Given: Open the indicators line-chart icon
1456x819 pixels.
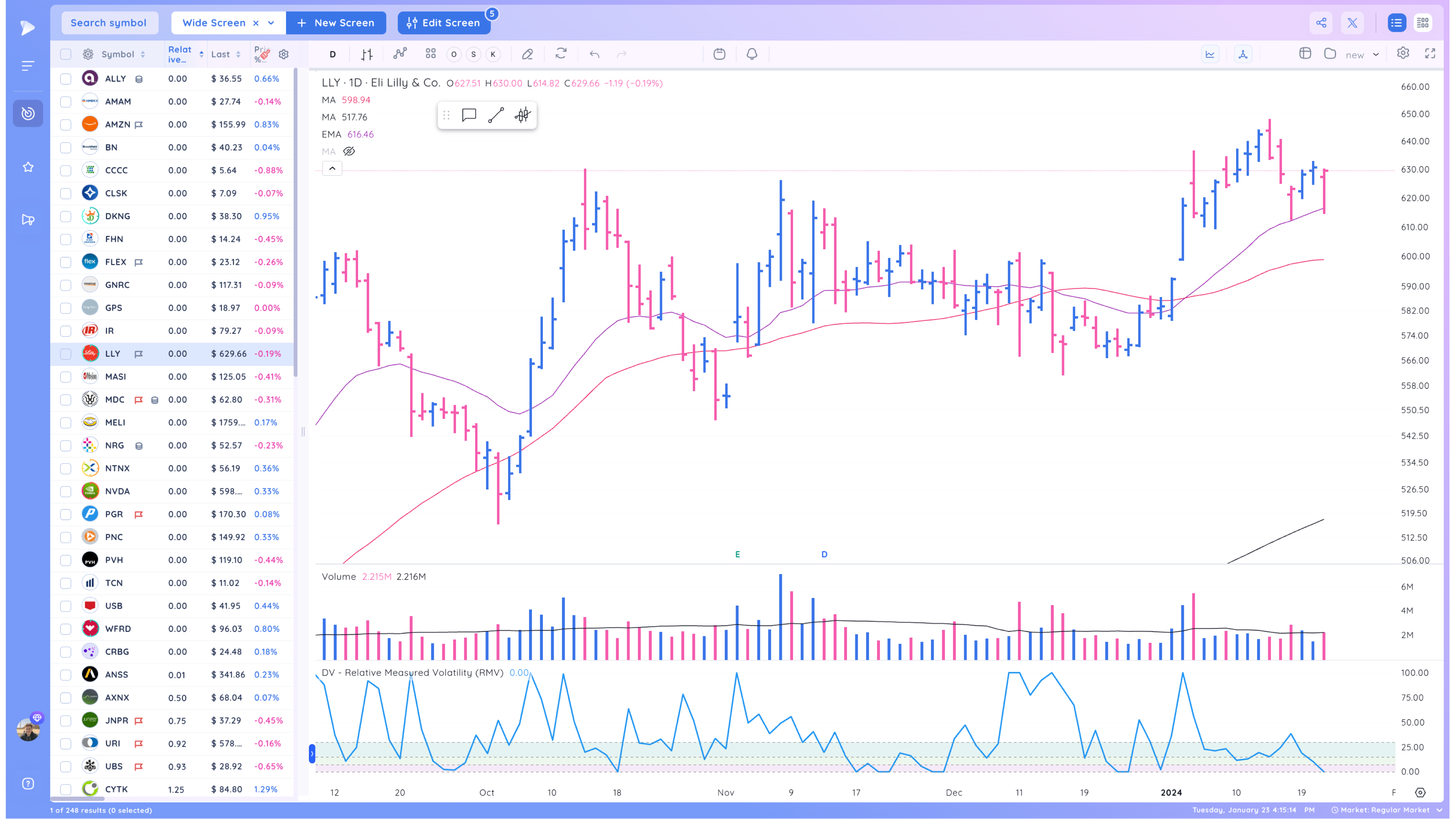Looking at the screenshot, I should (400, 54).
